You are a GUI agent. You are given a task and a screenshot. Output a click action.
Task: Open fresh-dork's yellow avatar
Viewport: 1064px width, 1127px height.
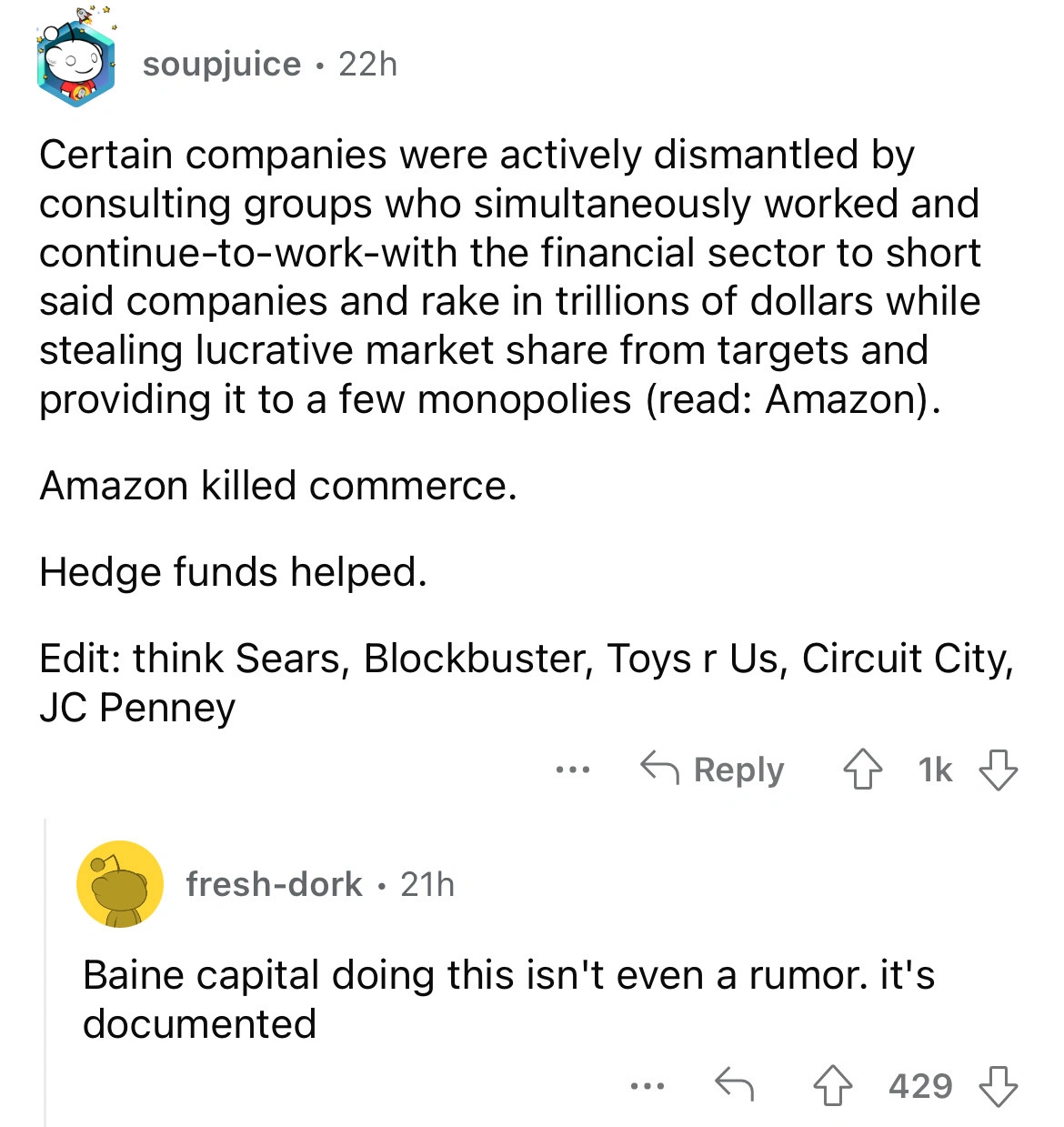pyautogui.click(x=120, y=884)
